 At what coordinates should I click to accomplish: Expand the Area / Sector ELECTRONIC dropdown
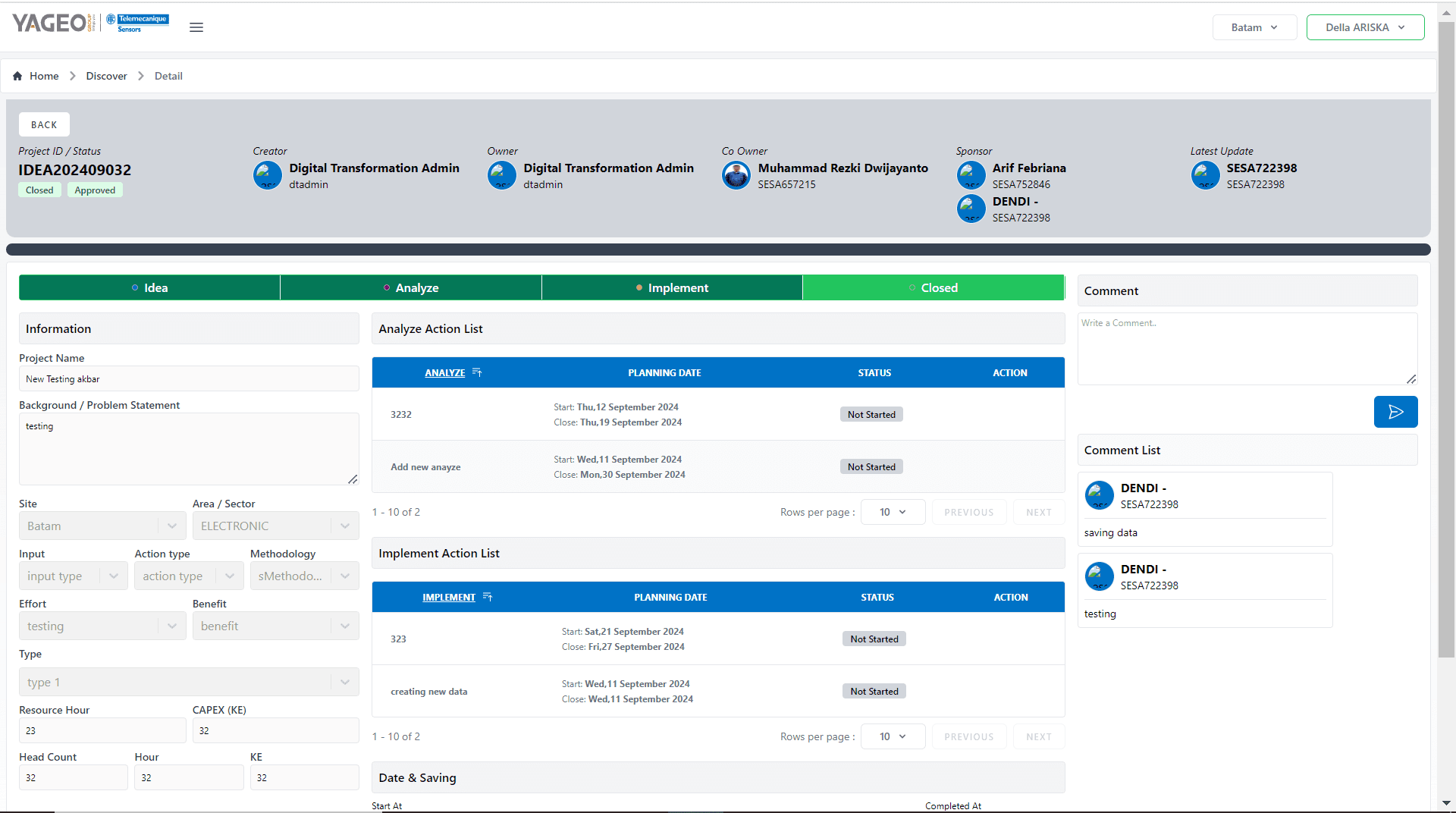(275, 526)
